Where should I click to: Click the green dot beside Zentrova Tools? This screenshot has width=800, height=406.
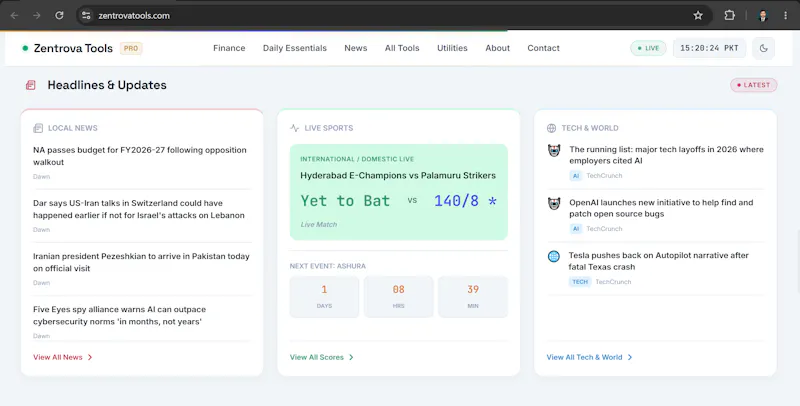25,48
